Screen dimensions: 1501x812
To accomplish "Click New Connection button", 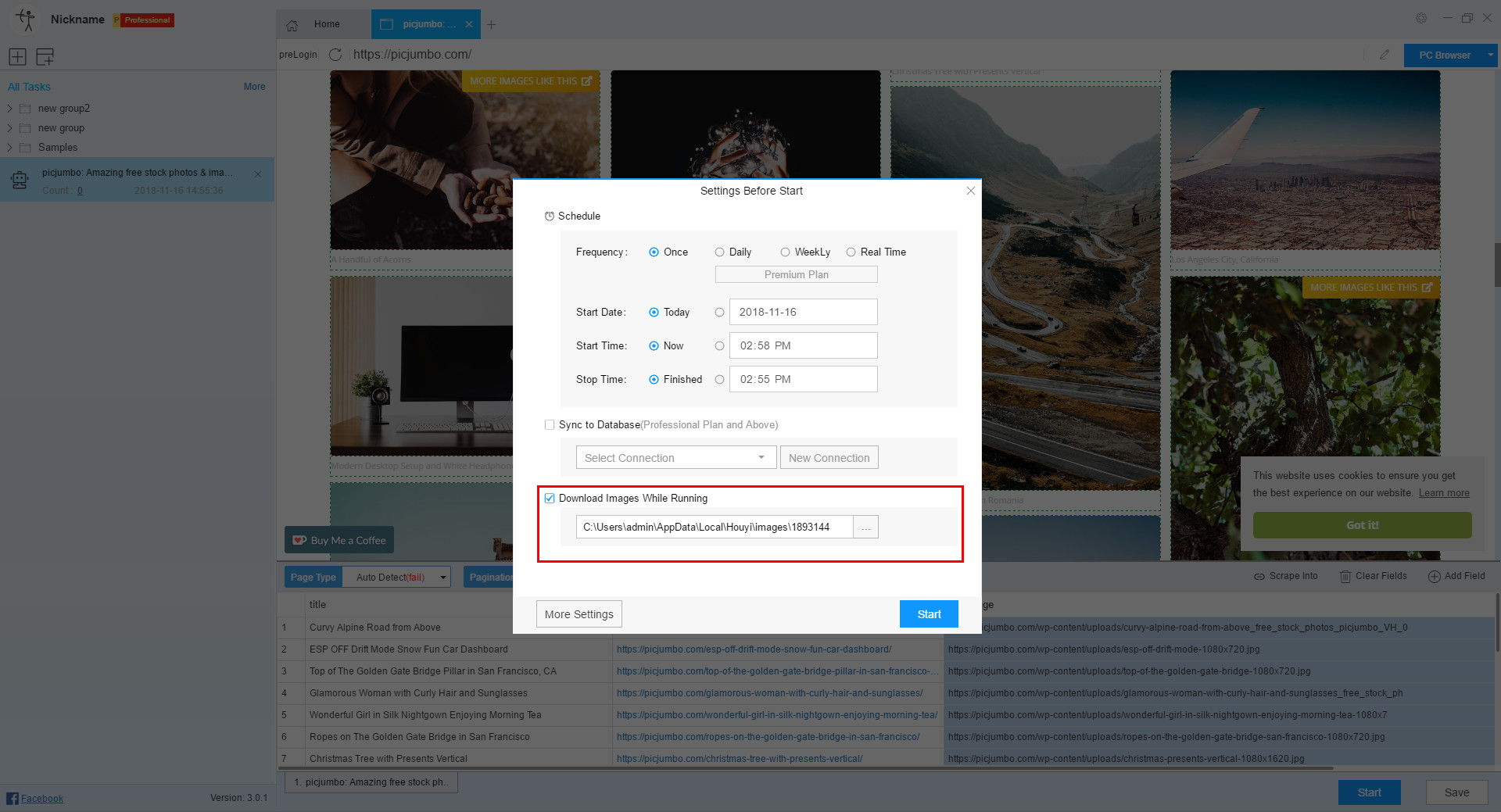I will (829, 457).
